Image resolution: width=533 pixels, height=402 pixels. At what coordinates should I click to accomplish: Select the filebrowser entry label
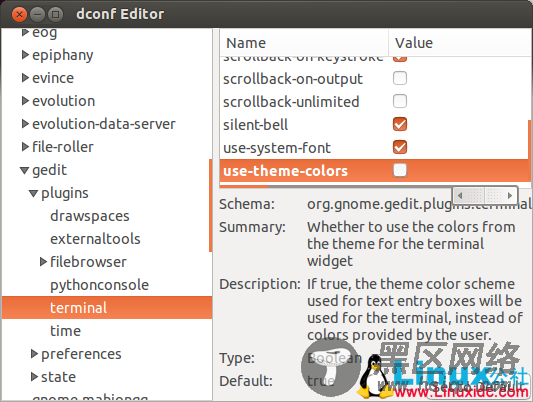pos(88,262)
